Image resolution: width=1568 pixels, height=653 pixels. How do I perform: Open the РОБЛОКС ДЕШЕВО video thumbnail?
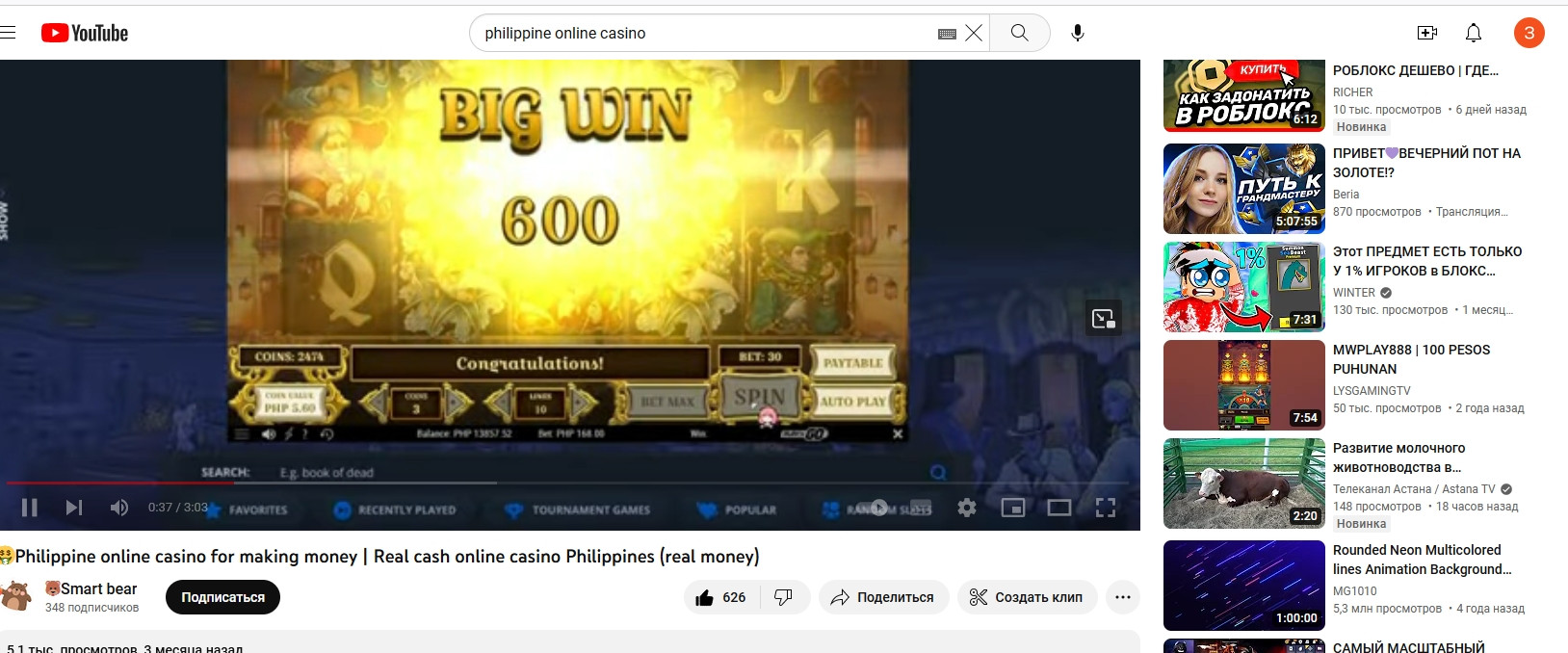[1244, 95]
